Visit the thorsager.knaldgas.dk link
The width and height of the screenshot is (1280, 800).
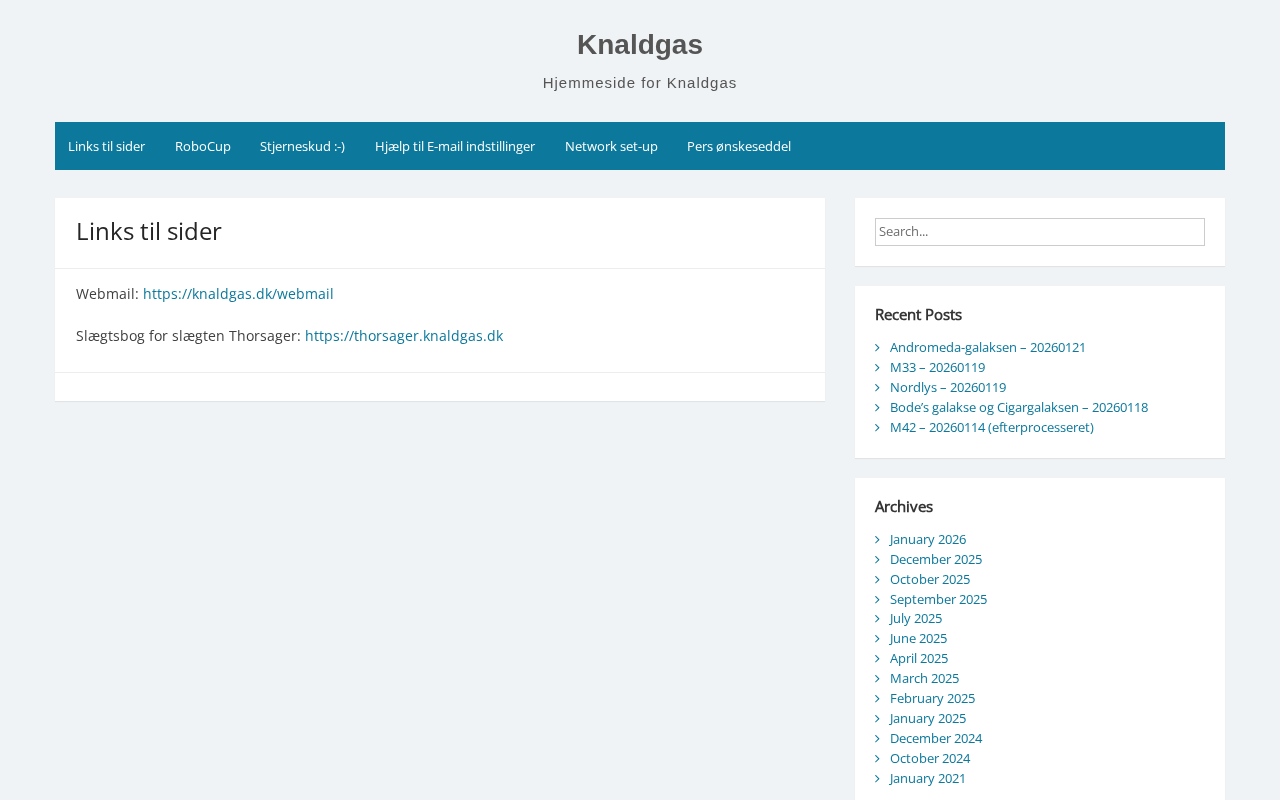[x=404, y=336]
